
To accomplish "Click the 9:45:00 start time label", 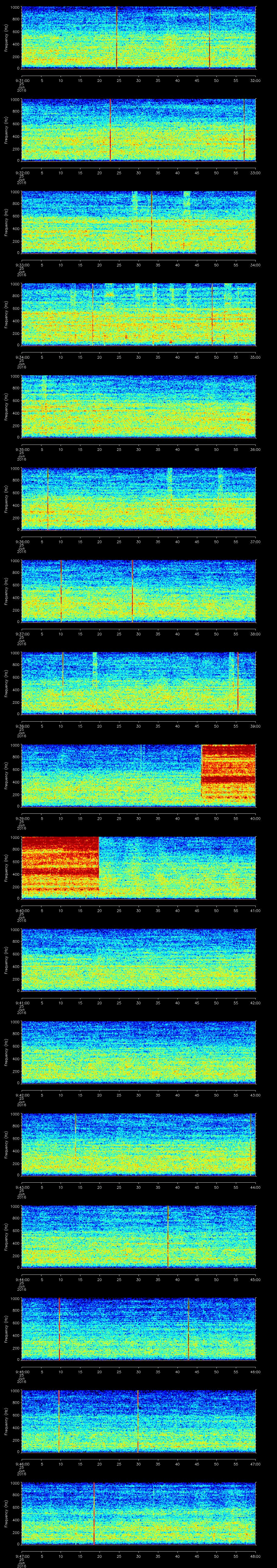I will coord(22,1371).
